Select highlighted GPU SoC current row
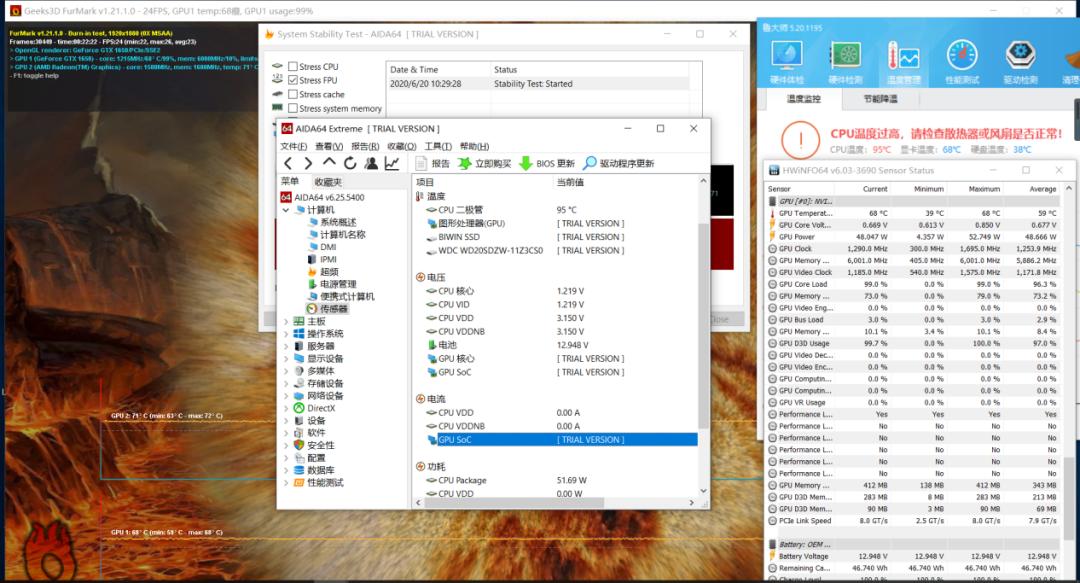 [x=555, y=440]
